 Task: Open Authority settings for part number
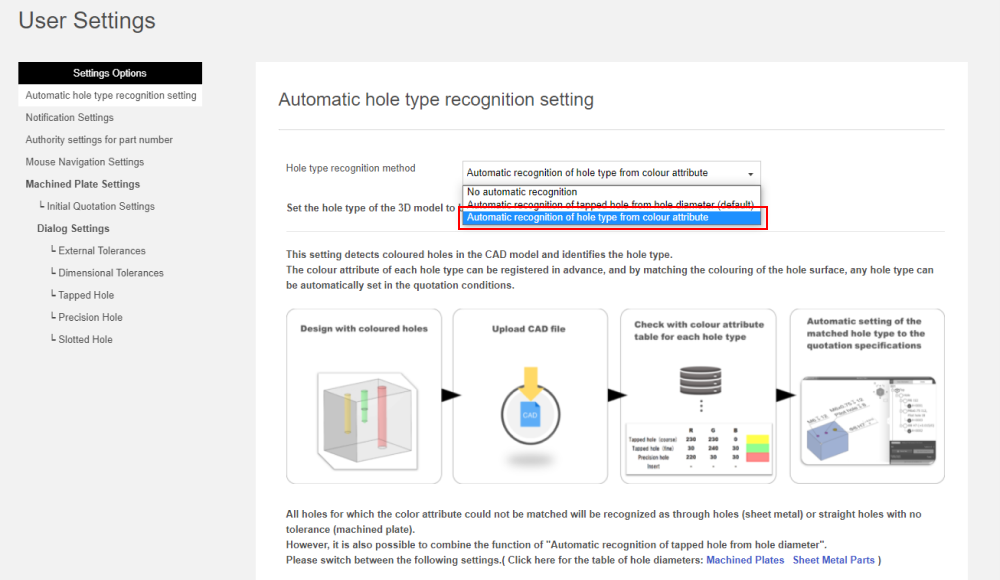coord(99,140)
